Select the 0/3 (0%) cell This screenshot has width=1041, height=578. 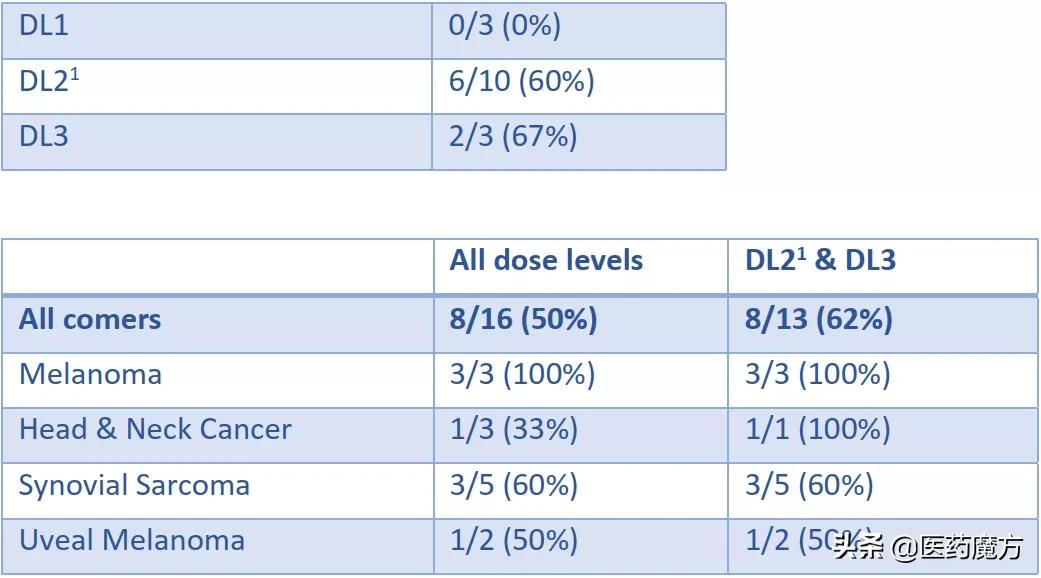(x=505, y=26)
